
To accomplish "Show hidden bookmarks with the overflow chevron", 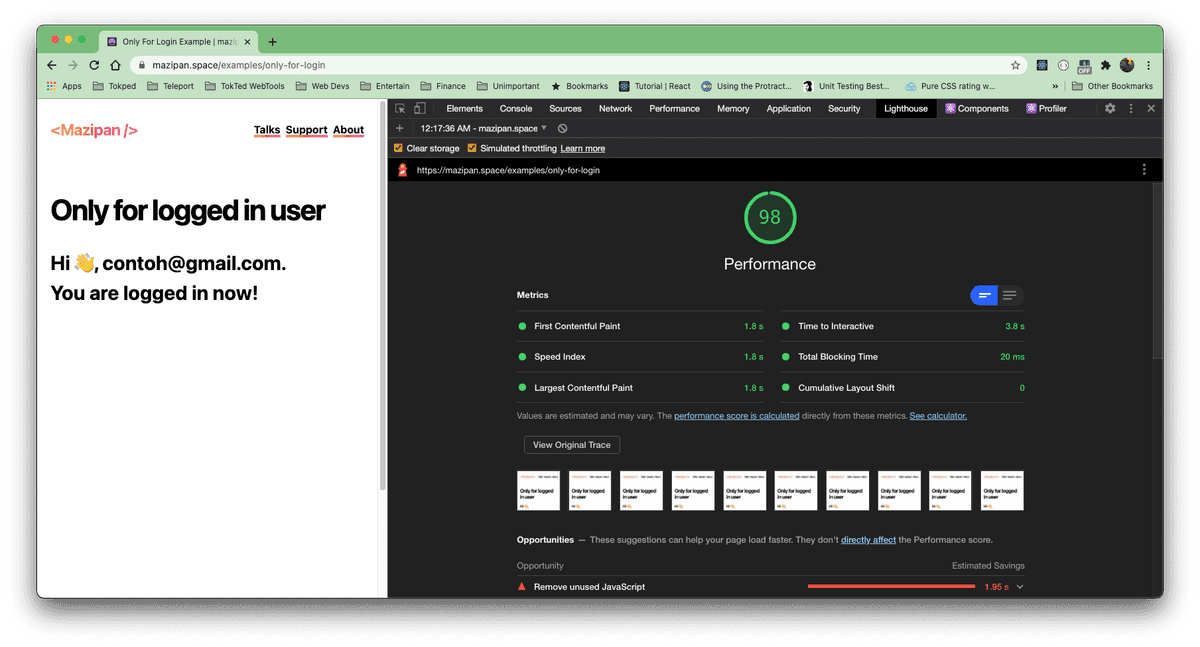I will (1056, 86).
